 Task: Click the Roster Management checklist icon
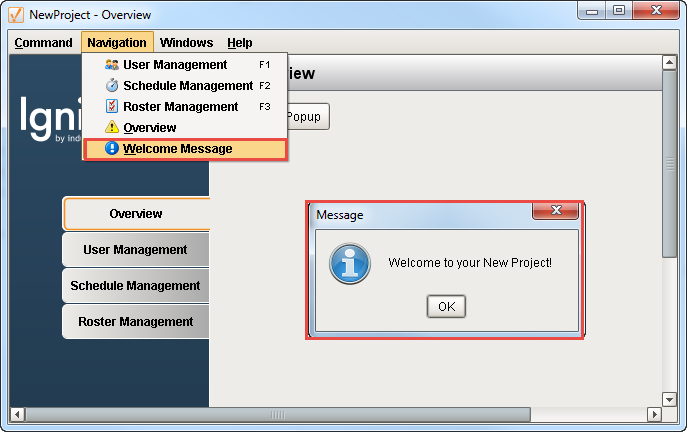point(112,107)
